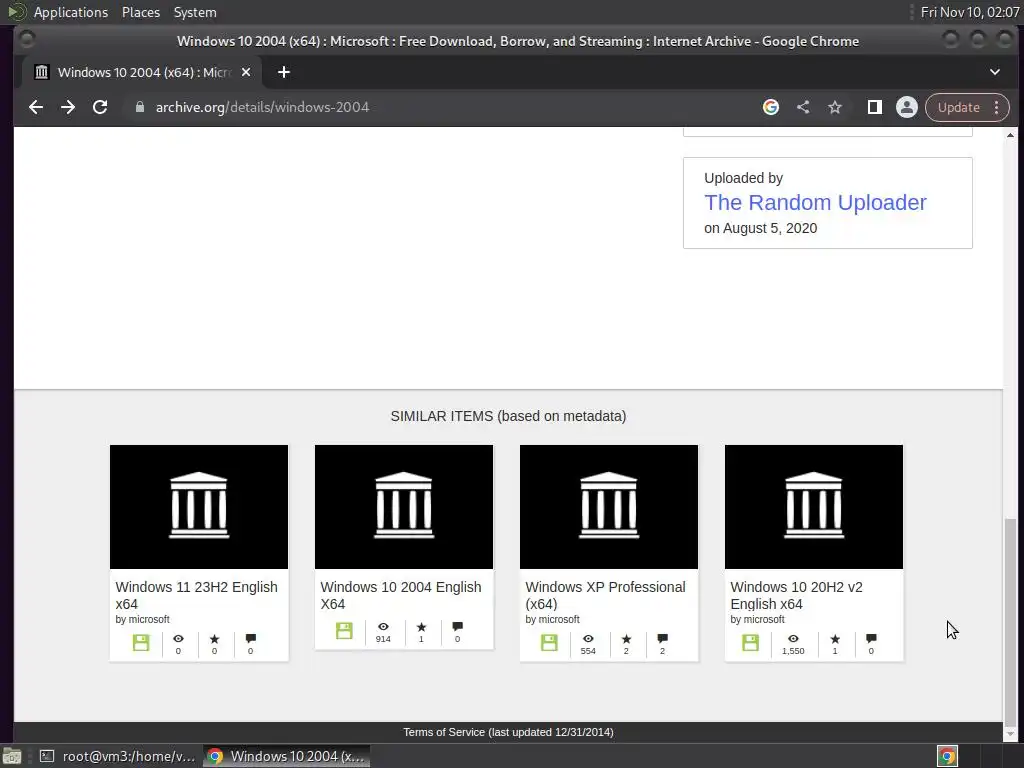The width and height of the screenshot is (1024, 768).
Task: Close the Windows 10 2004 tab
Action: coord(246,72)
